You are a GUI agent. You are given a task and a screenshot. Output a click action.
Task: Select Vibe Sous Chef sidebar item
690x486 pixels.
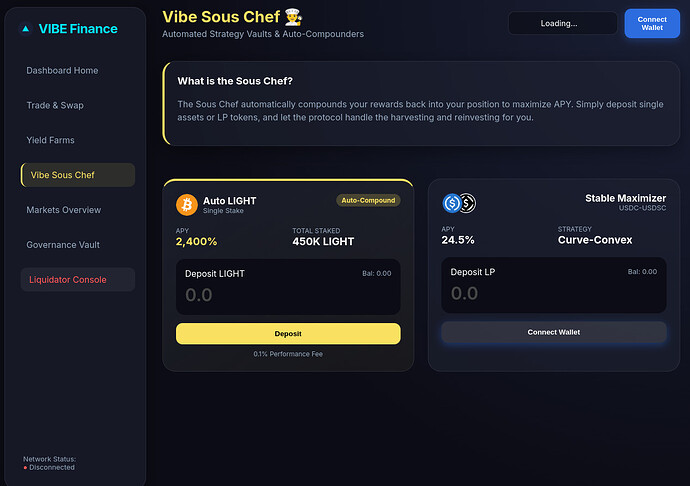(x=77, y=175)
